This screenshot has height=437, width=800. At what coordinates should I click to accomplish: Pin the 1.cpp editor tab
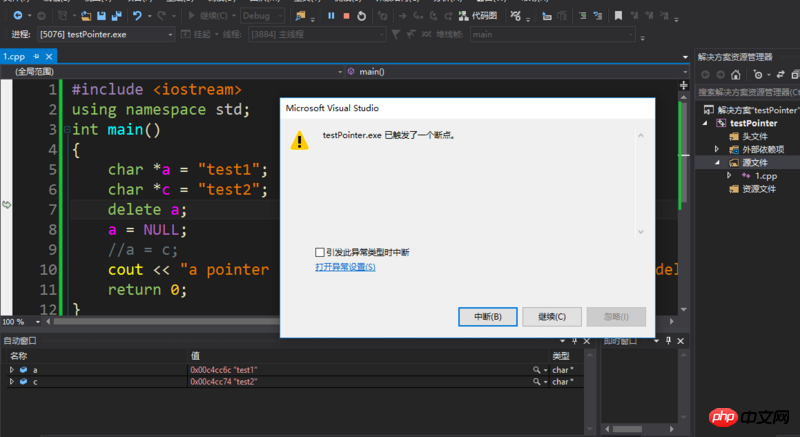(36, 56)
